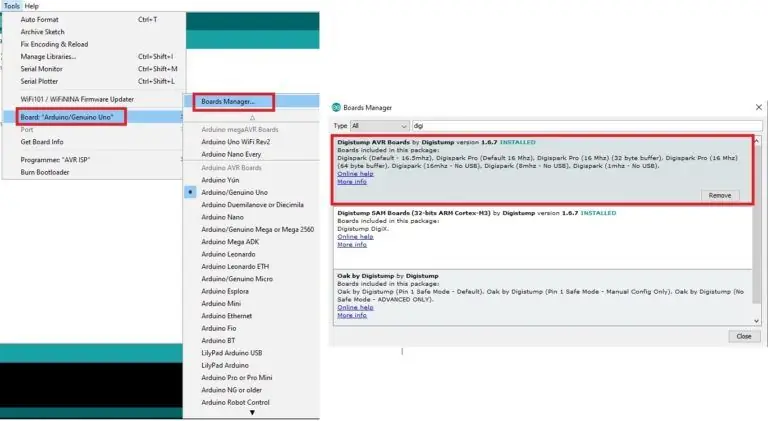This screenshot has height=421, width=768.
Task: Open Online help for Oak by Digistump
Action: 356,307
